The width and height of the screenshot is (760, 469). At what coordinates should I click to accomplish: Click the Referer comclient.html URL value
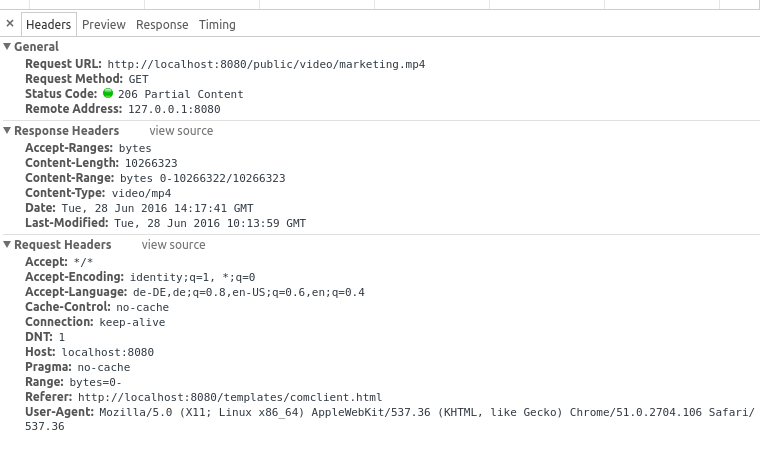pyautogui.click(x=230, y=397)
